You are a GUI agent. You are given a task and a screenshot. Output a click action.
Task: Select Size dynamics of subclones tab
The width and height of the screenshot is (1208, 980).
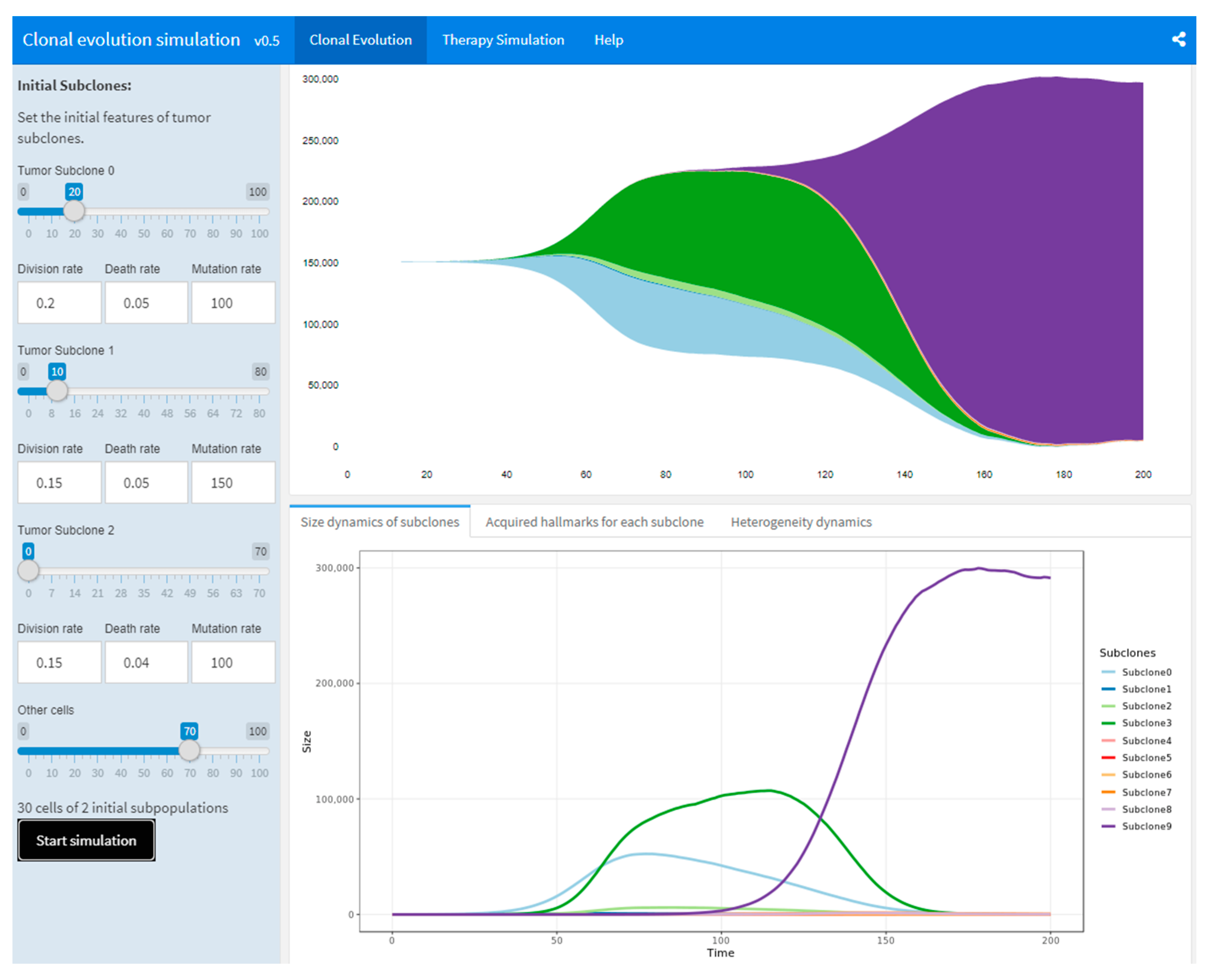click(379, 522)
